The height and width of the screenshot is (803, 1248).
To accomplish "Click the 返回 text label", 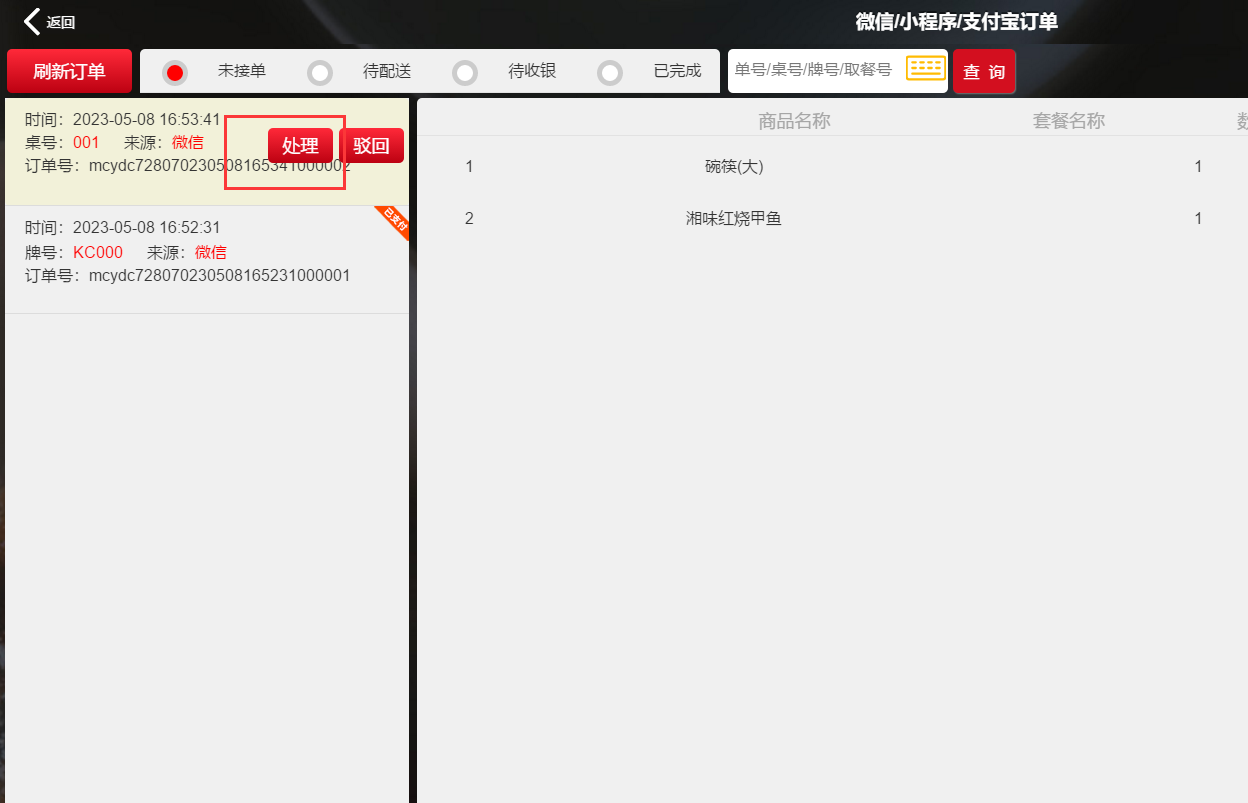I will (x=61, y=23).
